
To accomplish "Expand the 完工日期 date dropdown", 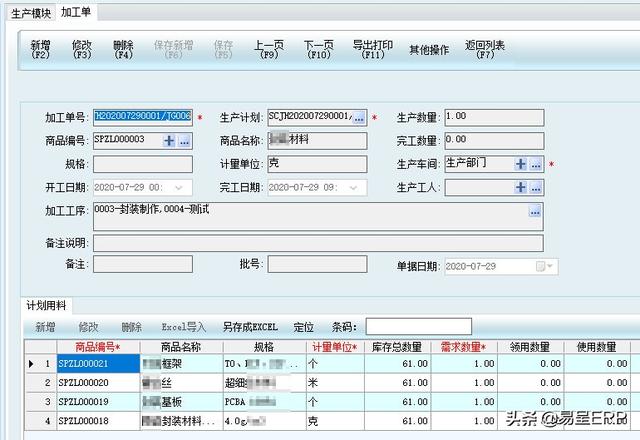I will coord(355,187).
